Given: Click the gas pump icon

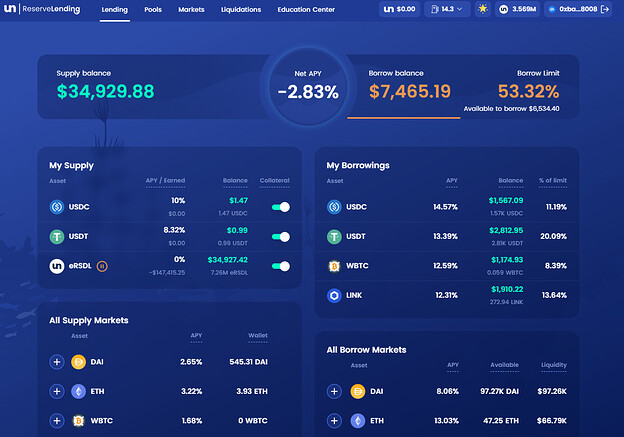Looking at the screenshot, I should point(435,9).
